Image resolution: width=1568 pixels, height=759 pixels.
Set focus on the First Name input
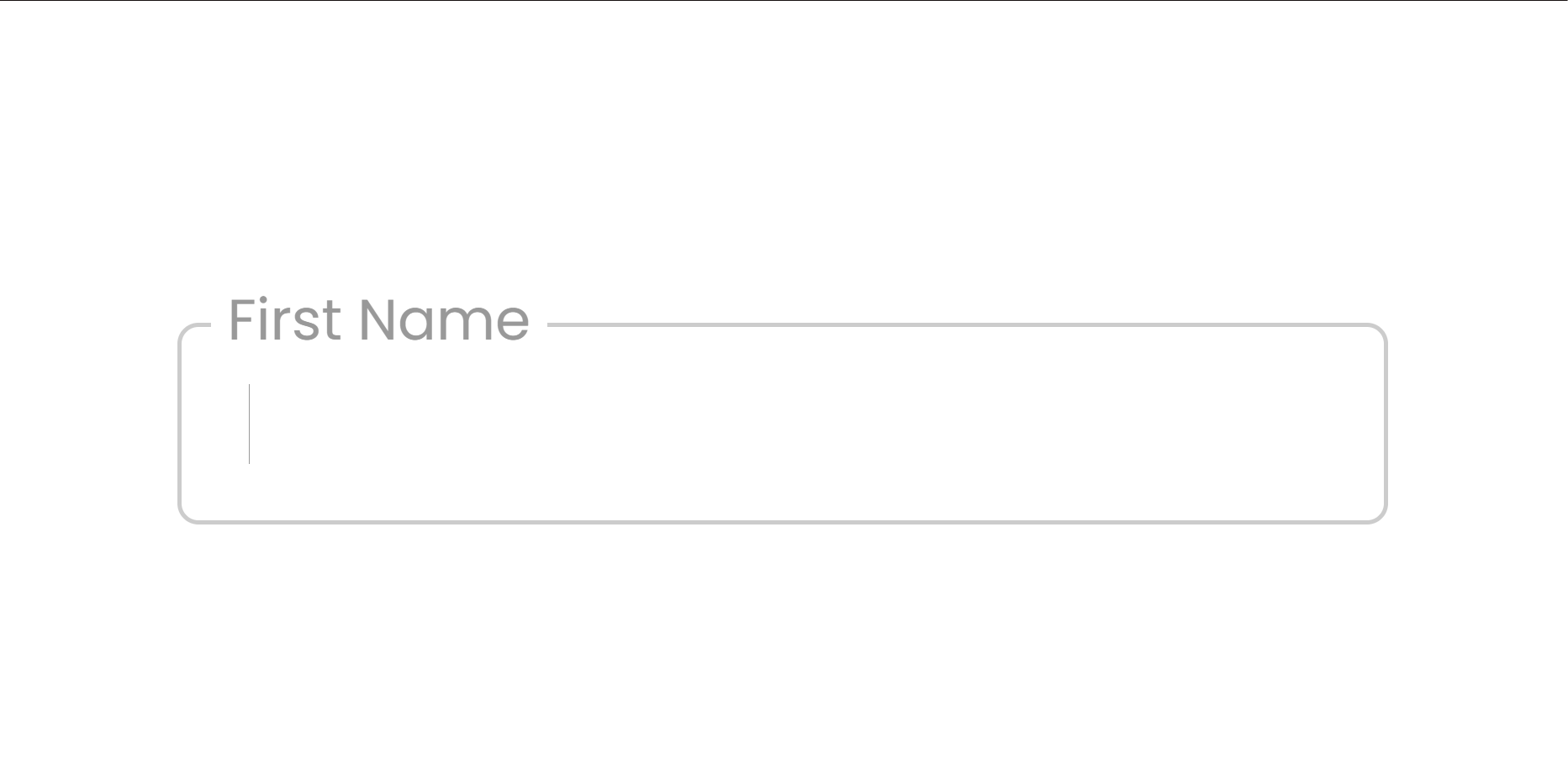[782, 424]
